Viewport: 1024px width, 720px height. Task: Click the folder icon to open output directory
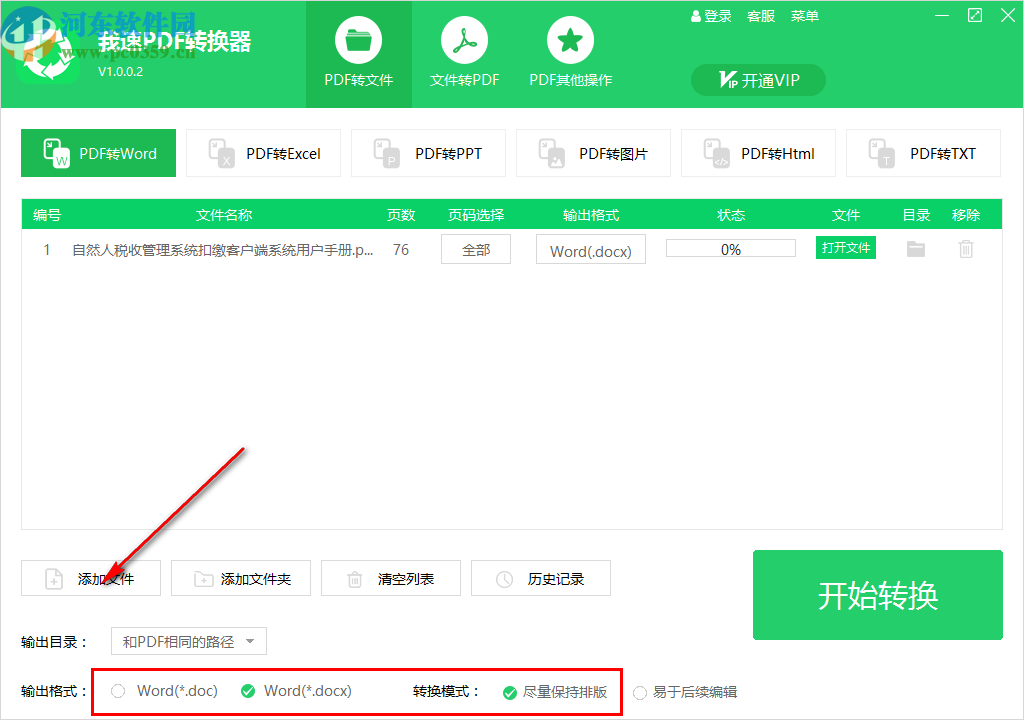(x=915, y=249)
